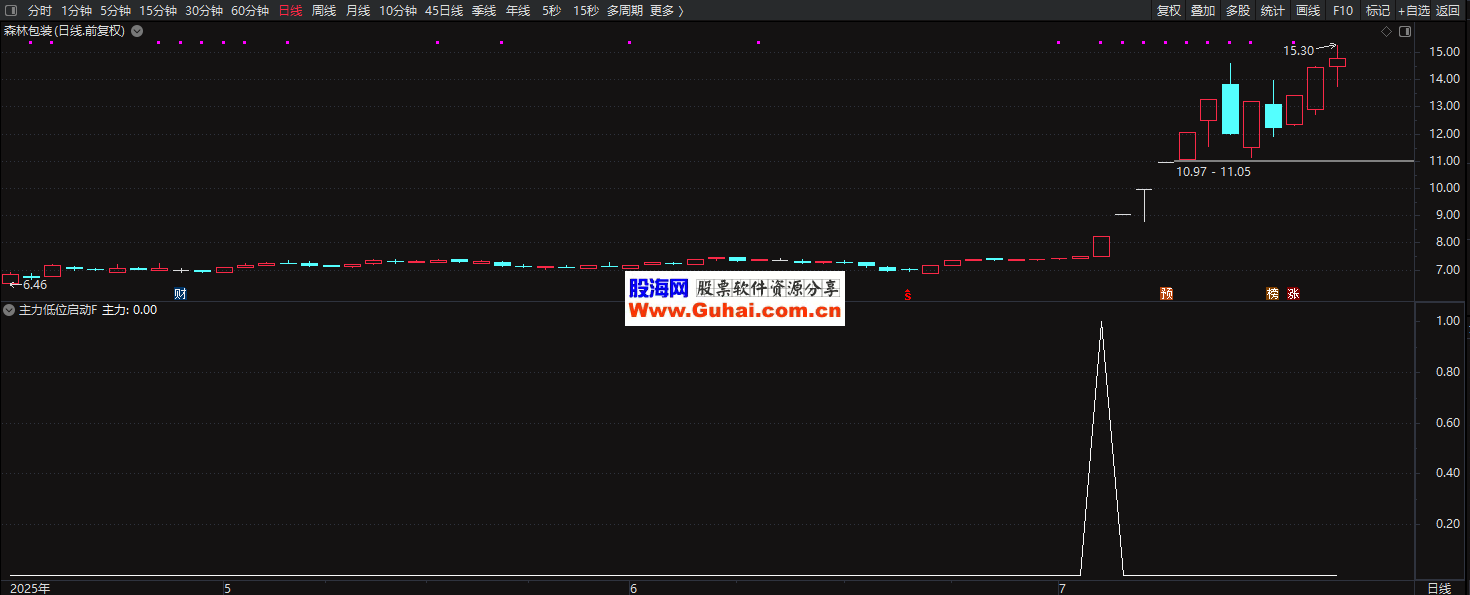Screen dimensions: 1470x595
Task: Select the 年线 yearly period tab
Action: (518, 10)
